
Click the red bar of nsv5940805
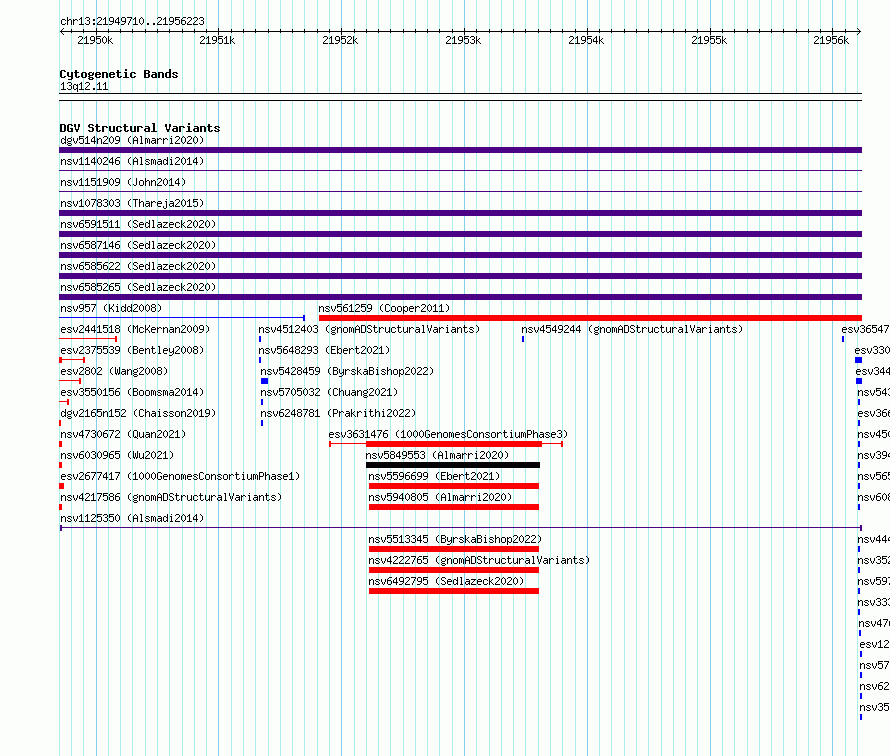pos(454,507)
